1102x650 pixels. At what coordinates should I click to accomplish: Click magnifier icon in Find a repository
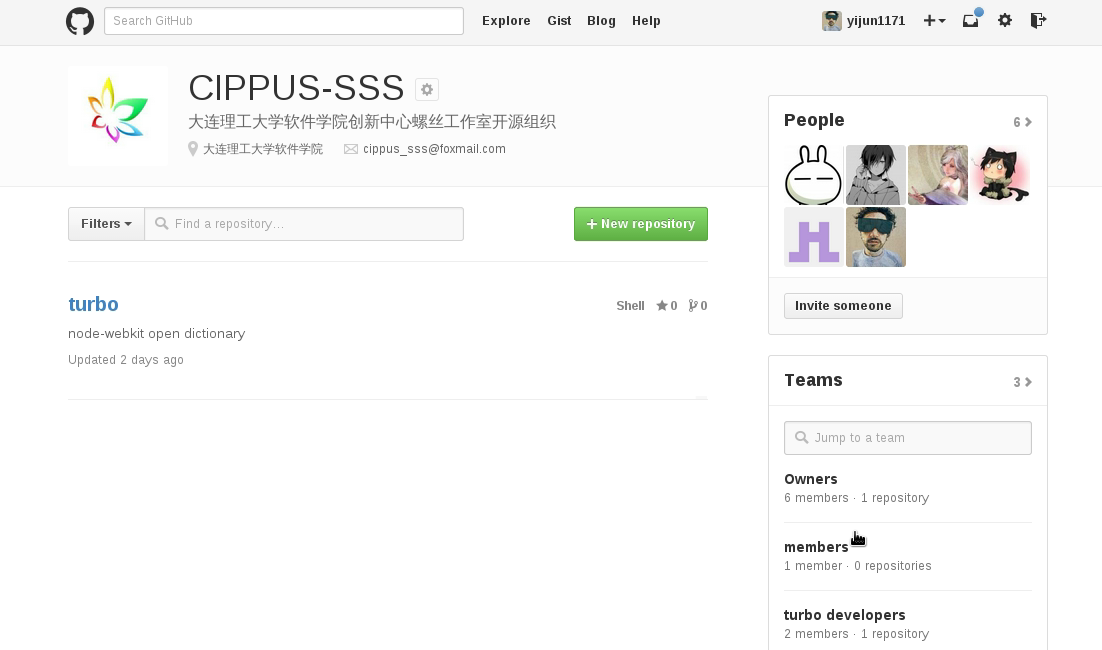coord(162,223)
